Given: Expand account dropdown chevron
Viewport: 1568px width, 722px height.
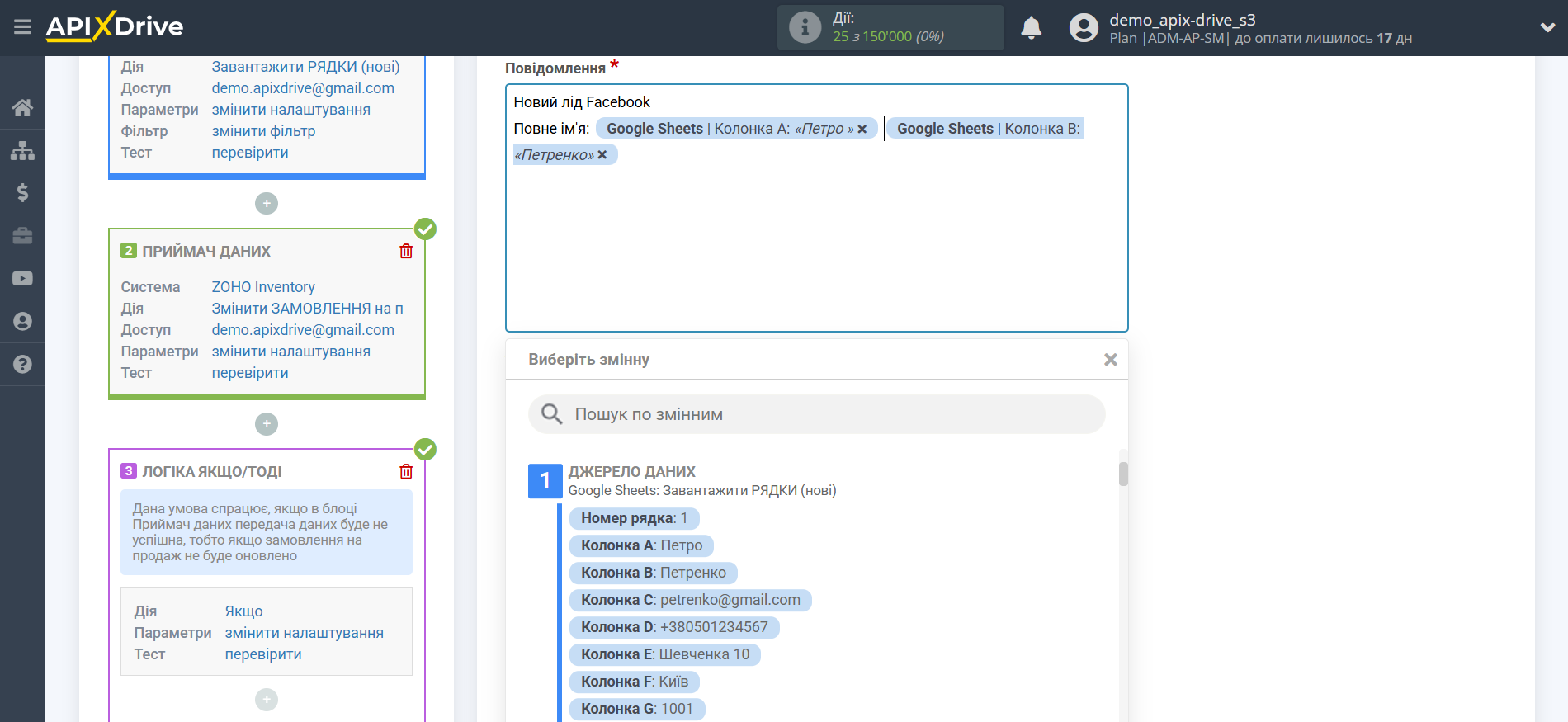Looking at the screenshot, I should pyautogui.click(x=1547, y=27).
